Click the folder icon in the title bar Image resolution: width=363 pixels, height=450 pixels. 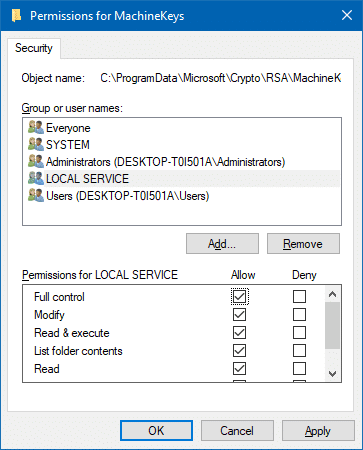click(x=16, y=16)
